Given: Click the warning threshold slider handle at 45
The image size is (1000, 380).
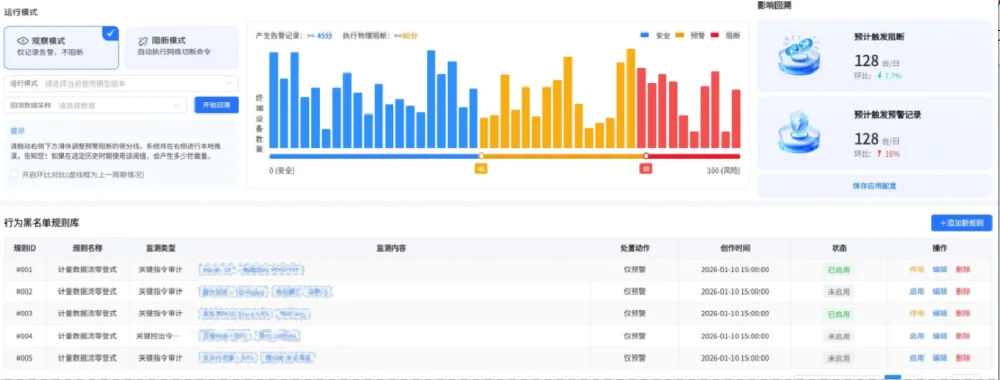Looking at the screenshot, I should [x=481, y=156].
